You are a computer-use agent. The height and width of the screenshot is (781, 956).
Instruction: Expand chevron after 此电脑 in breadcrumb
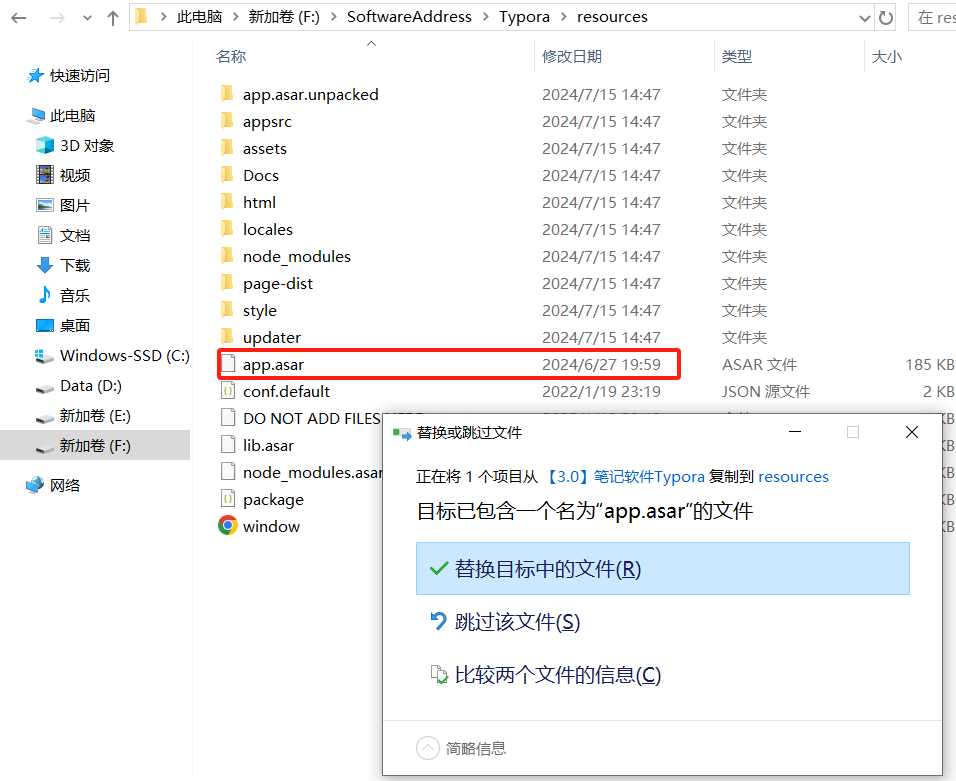tap(235, 17)
